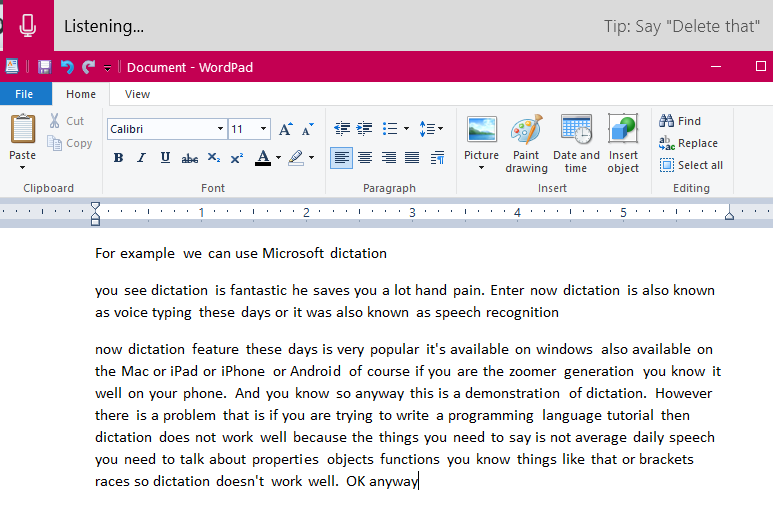
Task: Toggle Underline formatting
Action: click(165, 158)
